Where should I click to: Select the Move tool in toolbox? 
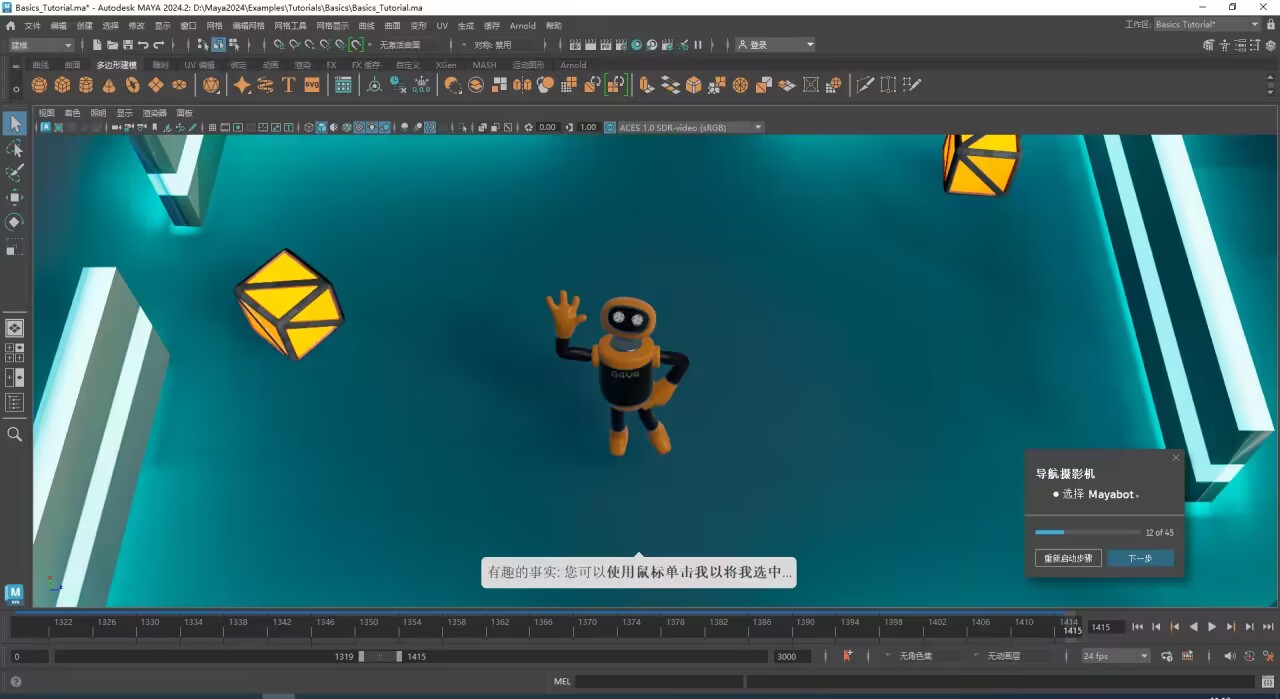(x=15, y=198)
